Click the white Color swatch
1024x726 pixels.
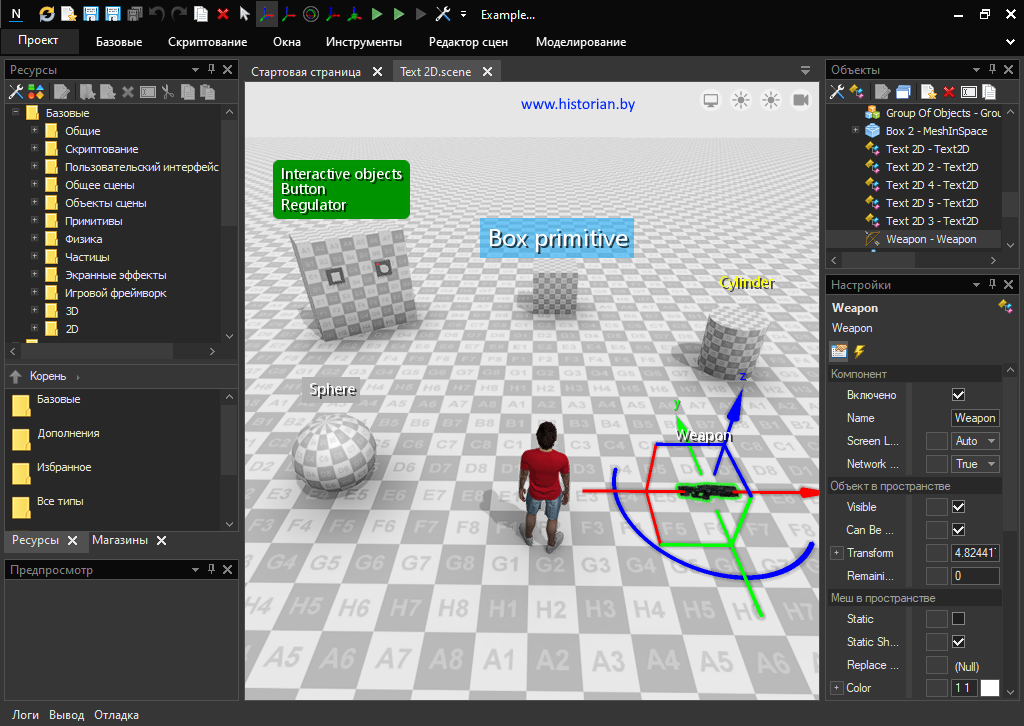[x=989, y=688]
